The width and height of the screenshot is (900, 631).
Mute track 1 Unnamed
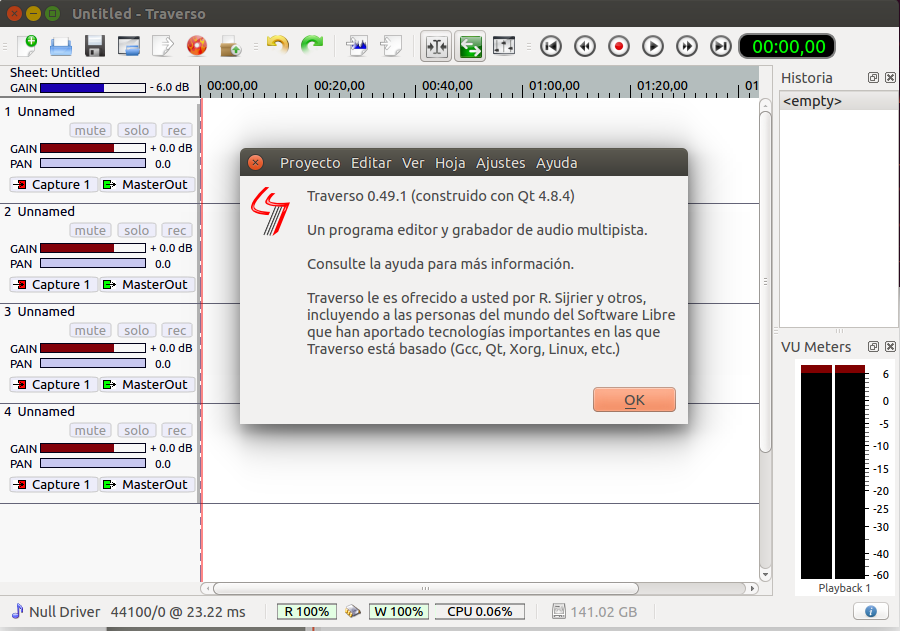tap(90, 130)
